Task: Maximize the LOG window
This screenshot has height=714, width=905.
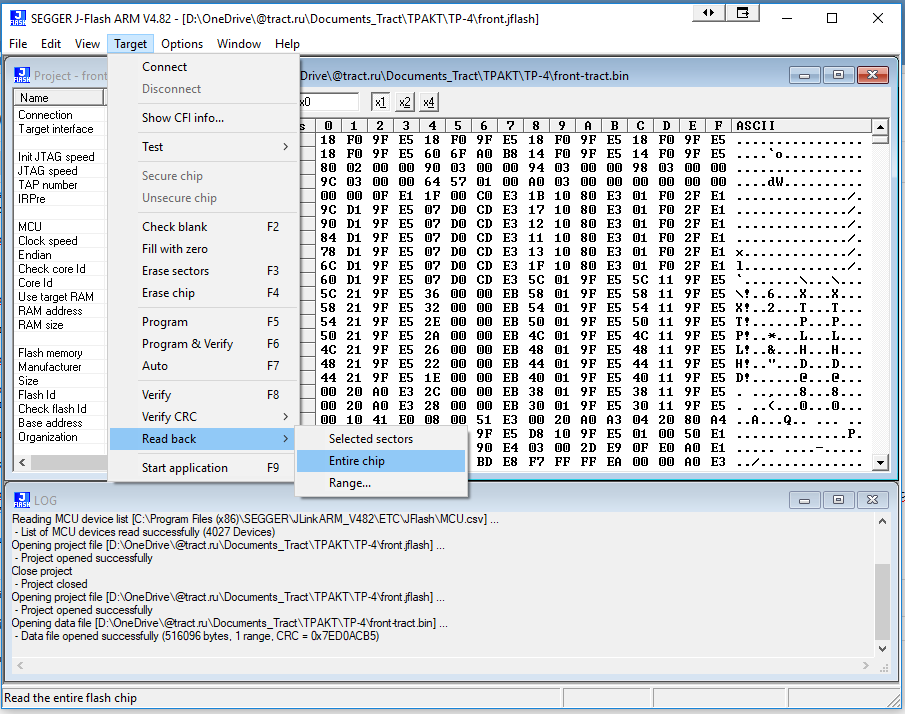Action: pos(838,500)
